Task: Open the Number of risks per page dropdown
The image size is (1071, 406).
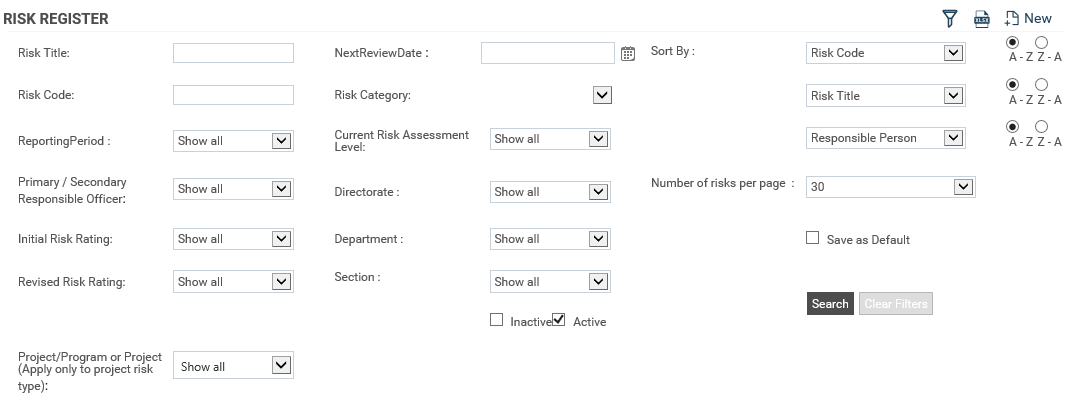Action: click(x=891, y=187)
